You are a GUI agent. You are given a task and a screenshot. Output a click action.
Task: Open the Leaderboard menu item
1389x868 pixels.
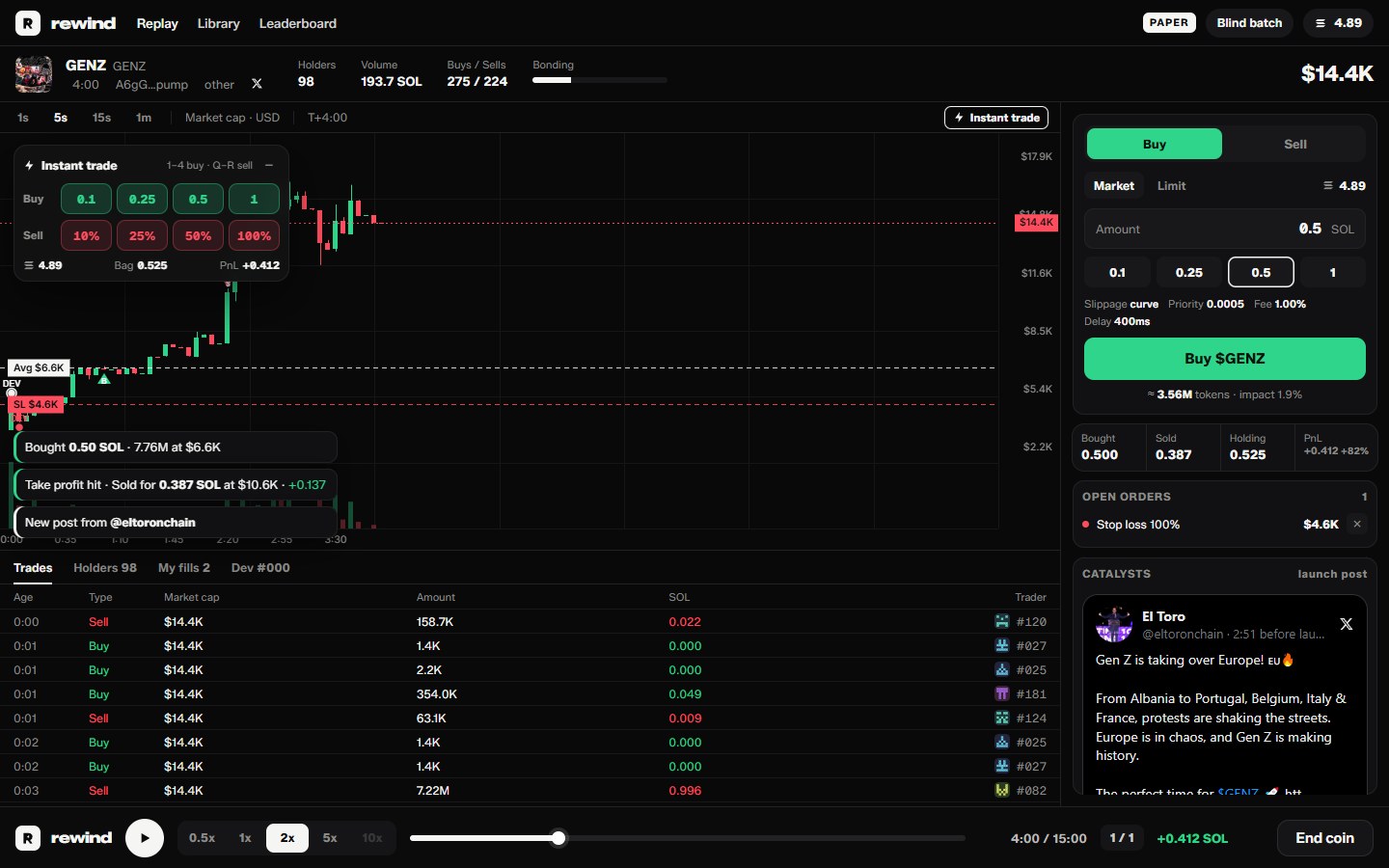[298, 23]
